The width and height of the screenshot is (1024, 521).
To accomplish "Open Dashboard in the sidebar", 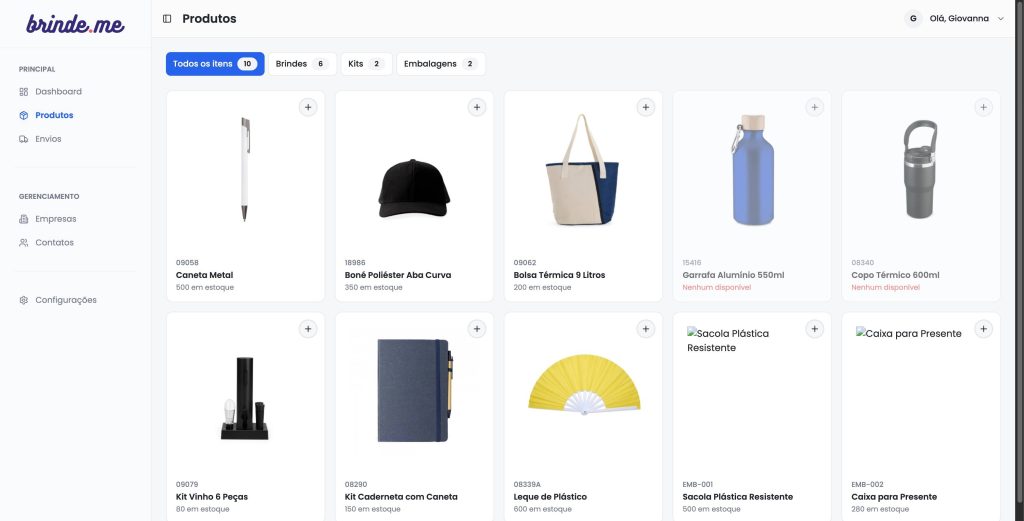I will point(58,92).
